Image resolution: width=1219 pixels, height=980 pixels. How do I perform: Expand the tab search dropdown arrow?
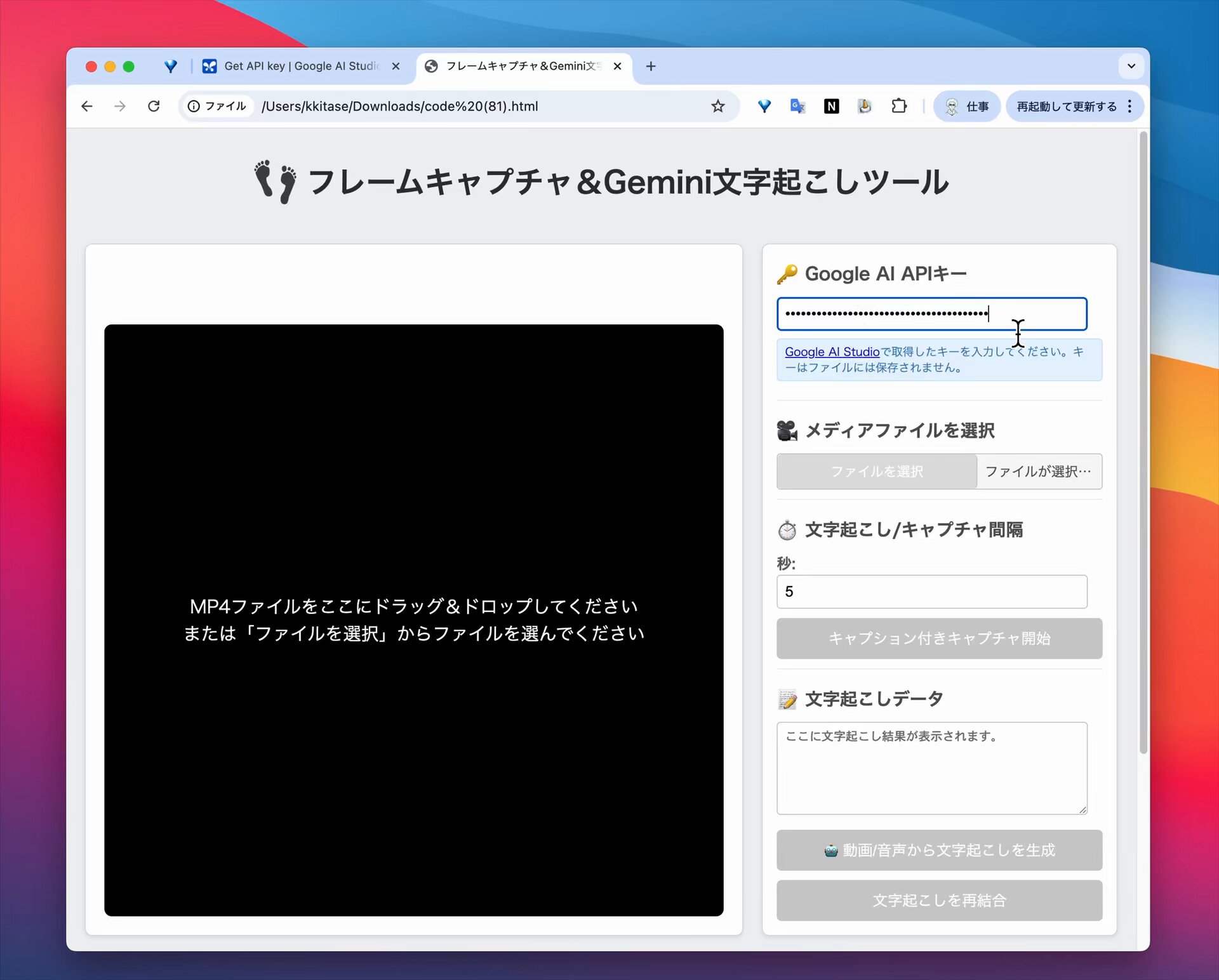pos(1131,66)
